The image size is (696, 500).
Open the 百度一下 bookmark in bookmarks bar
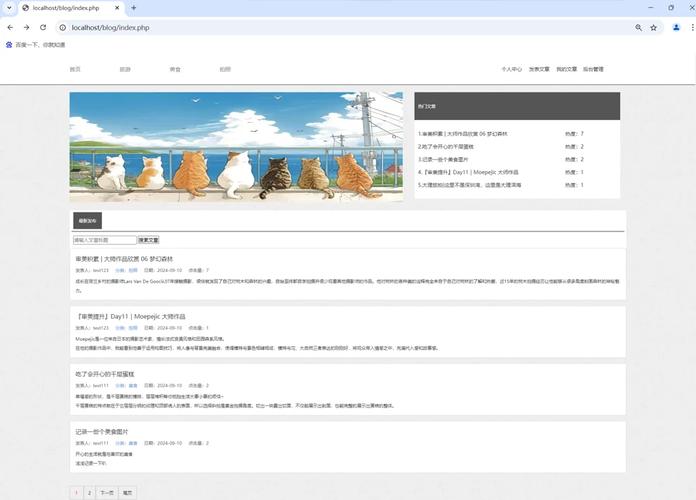pos(35,45)
